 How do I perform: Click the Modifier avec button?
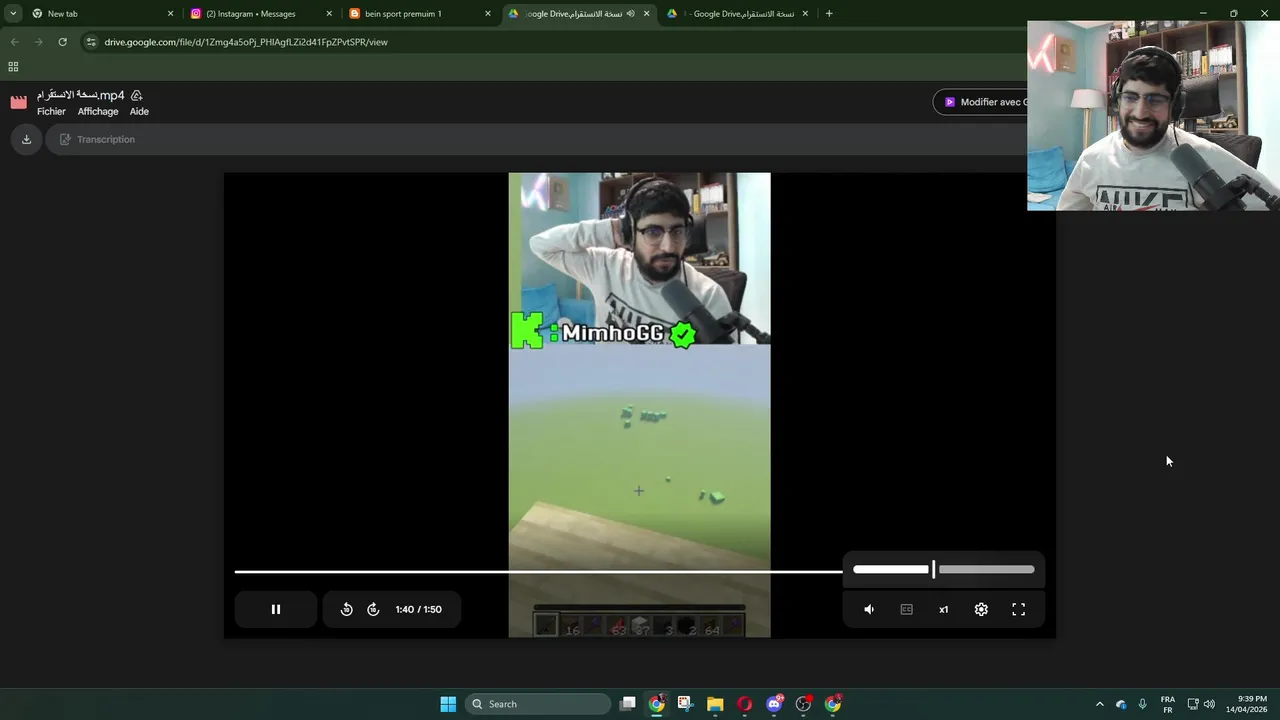coord(982,102)
